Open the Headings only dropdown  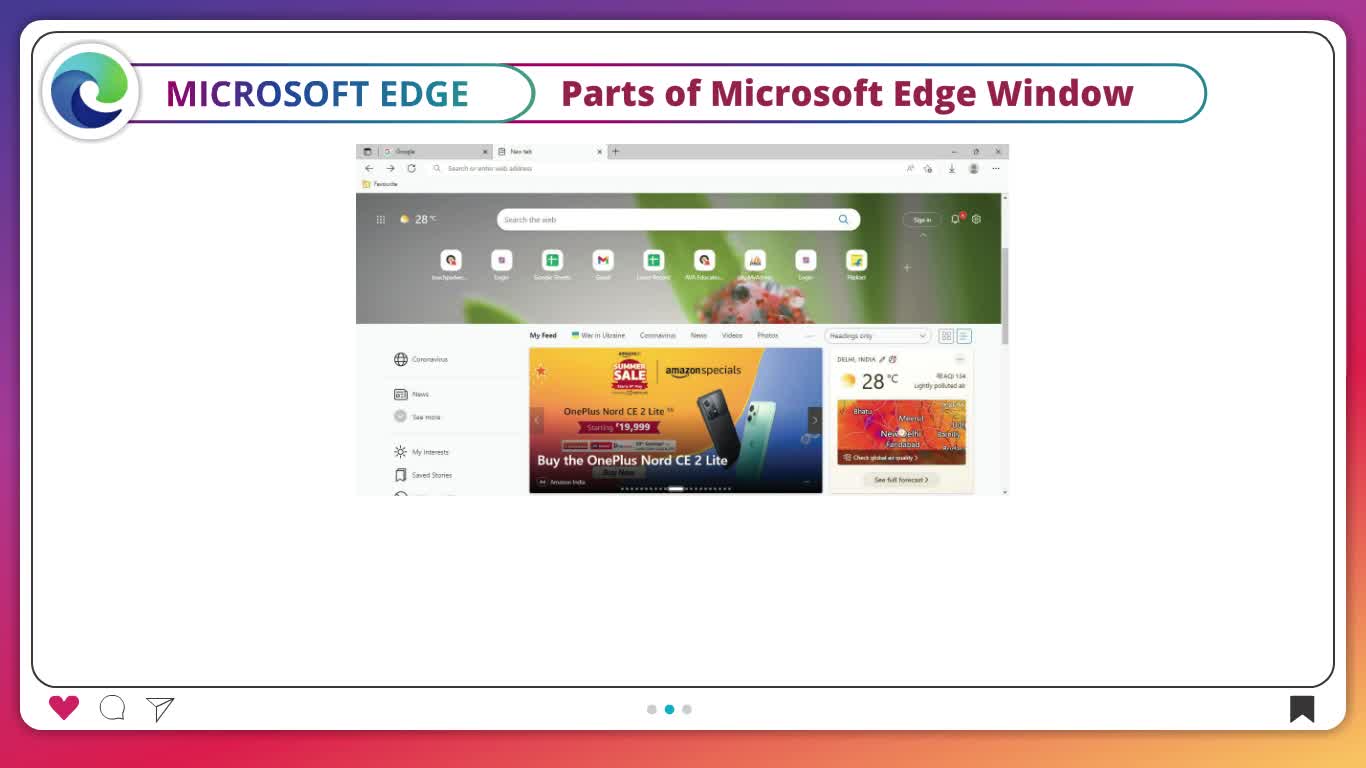(x=877, y=336)
